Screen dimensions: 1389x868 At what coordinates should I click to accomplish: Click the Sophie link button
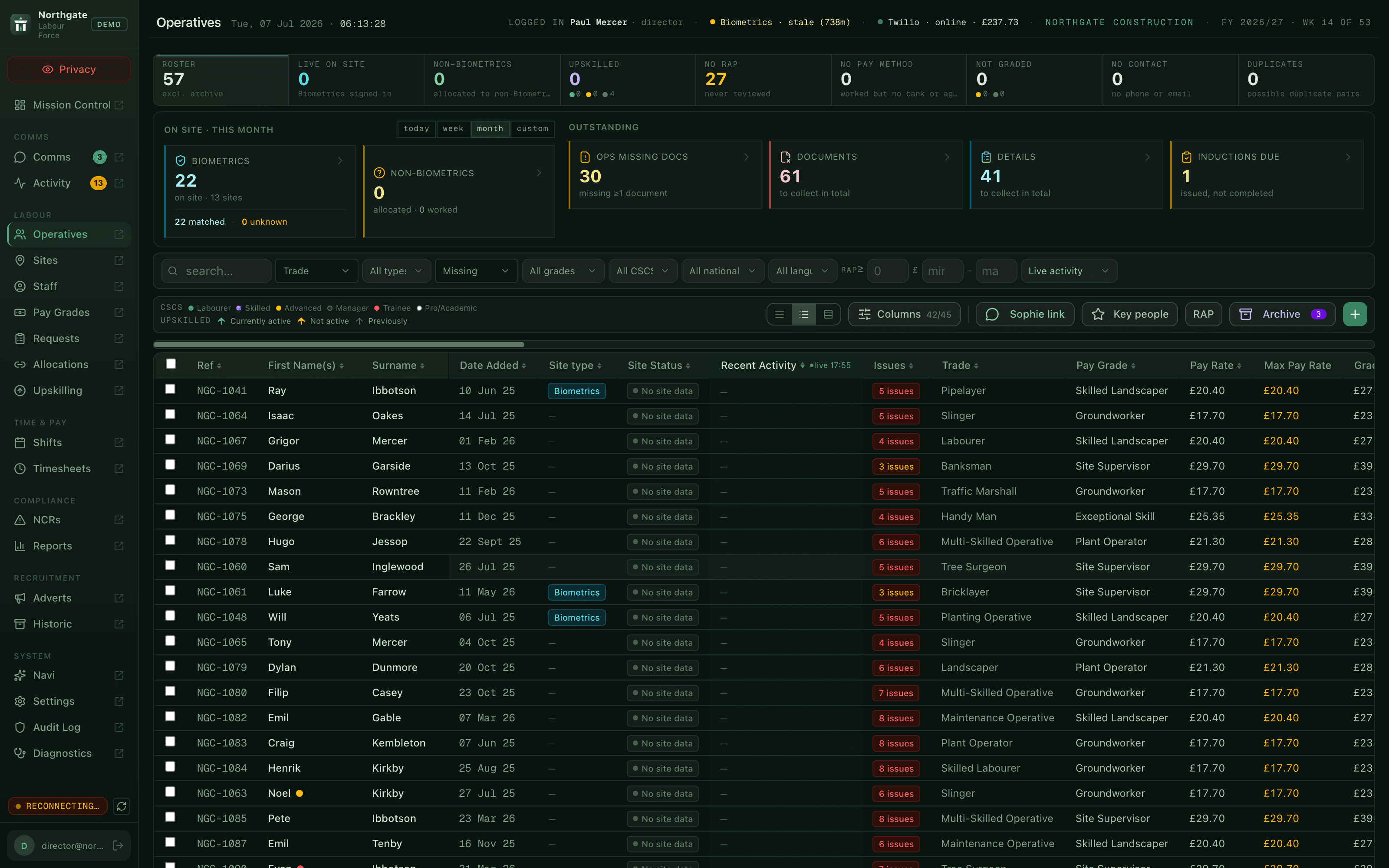point(1024,315)
